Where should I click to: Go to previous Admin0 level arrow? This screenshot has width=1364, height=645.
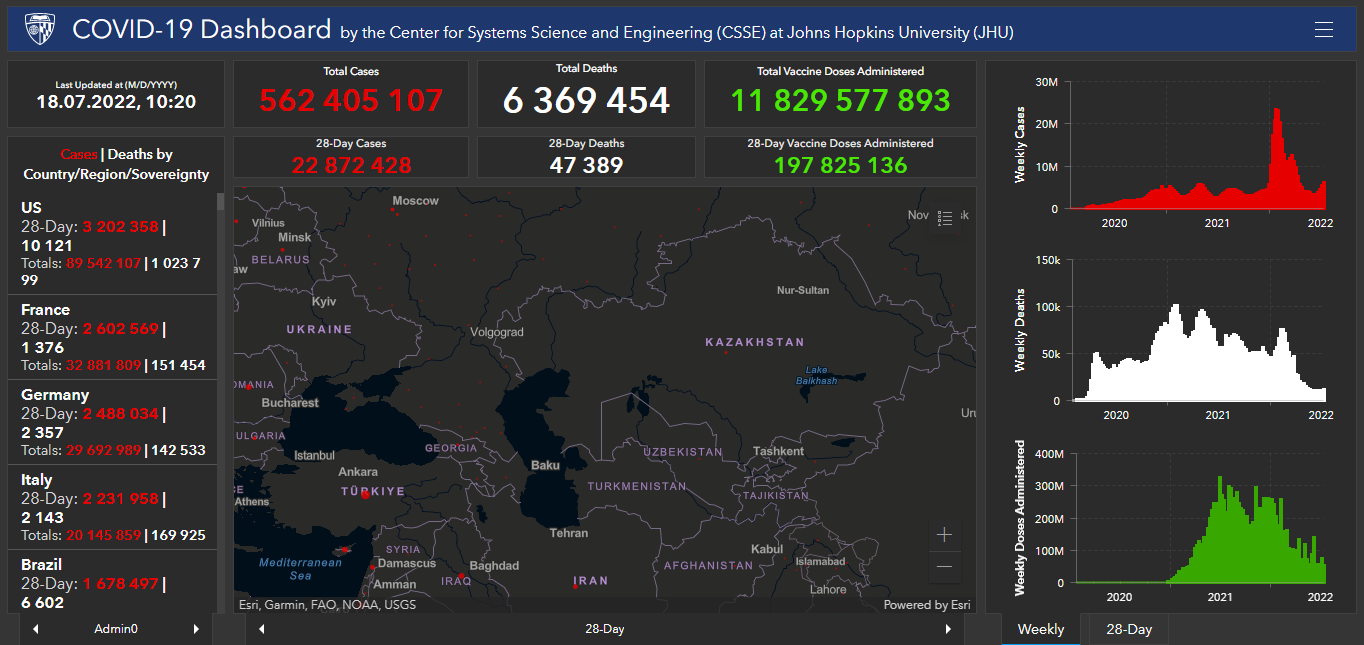coord(36,629)
